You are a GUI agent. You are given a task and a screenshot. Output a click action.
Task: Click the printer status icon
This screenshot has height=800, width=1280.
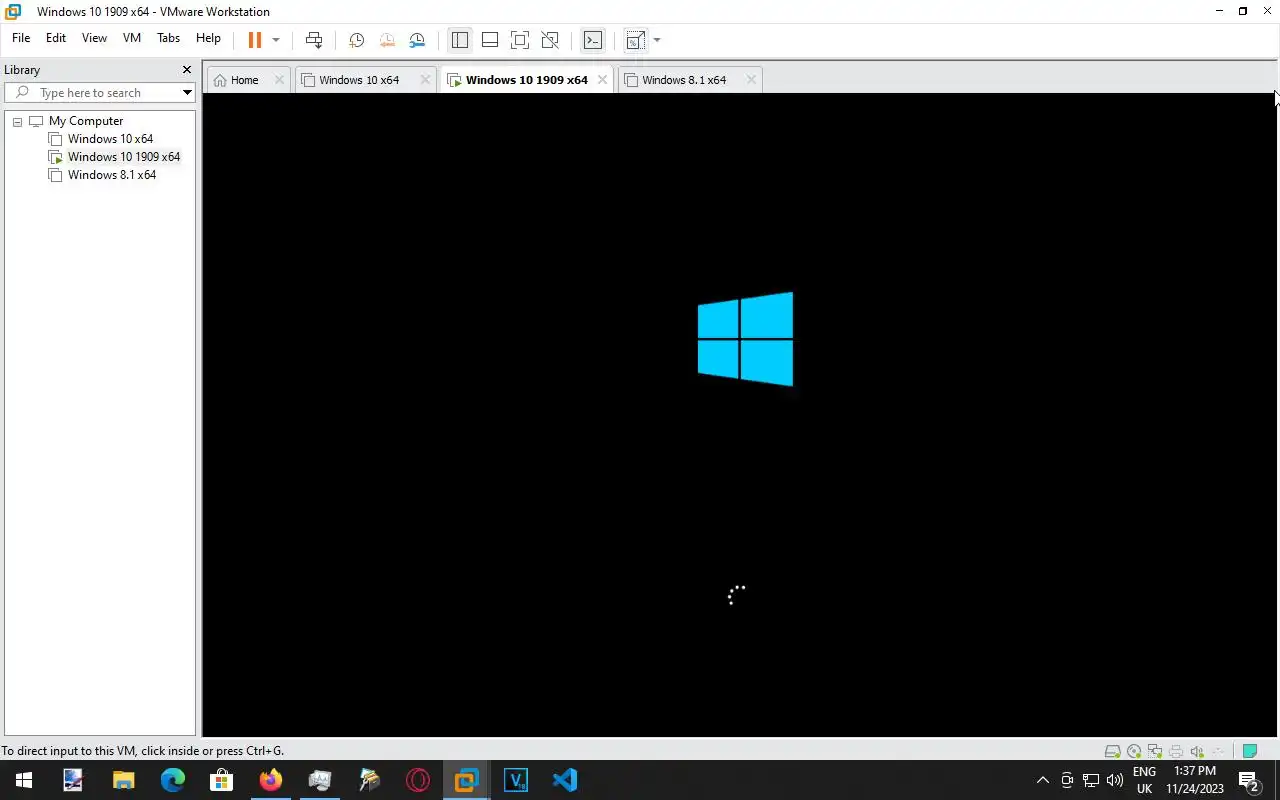tap(1176, 751)
